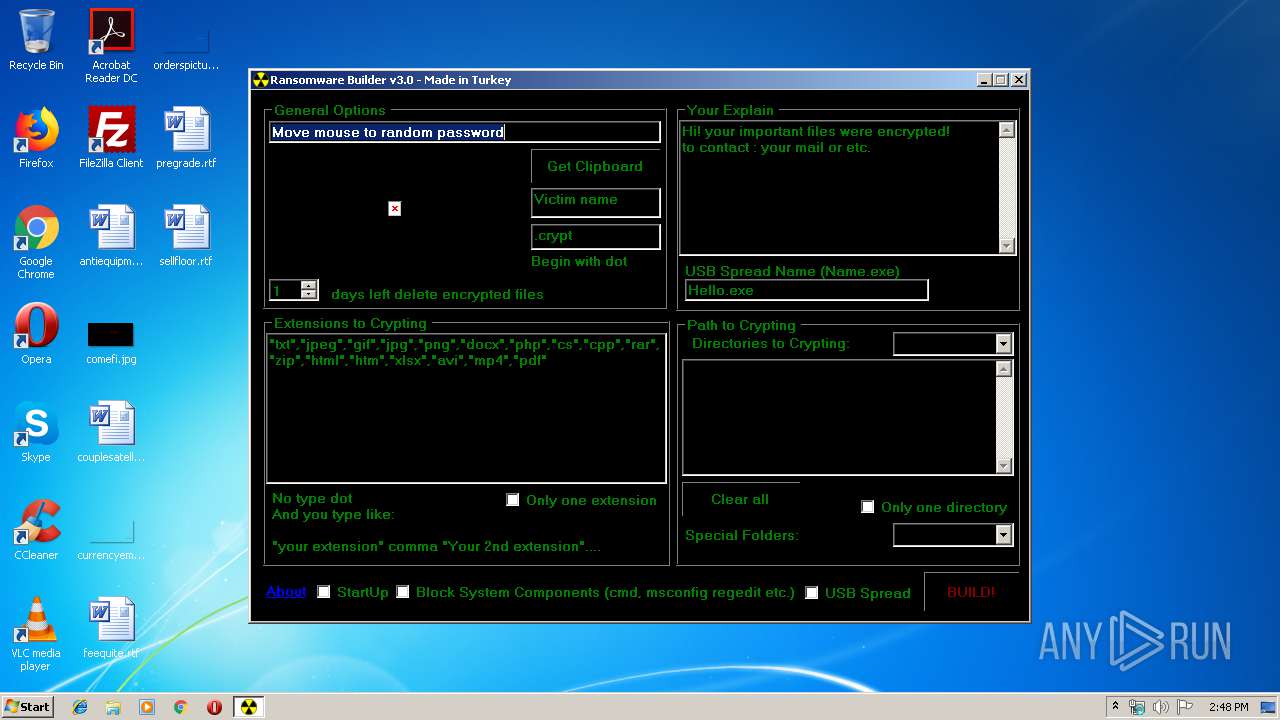Open Windows Media Player taskbar icon
1280x720 pixels.
coord(147,707)
